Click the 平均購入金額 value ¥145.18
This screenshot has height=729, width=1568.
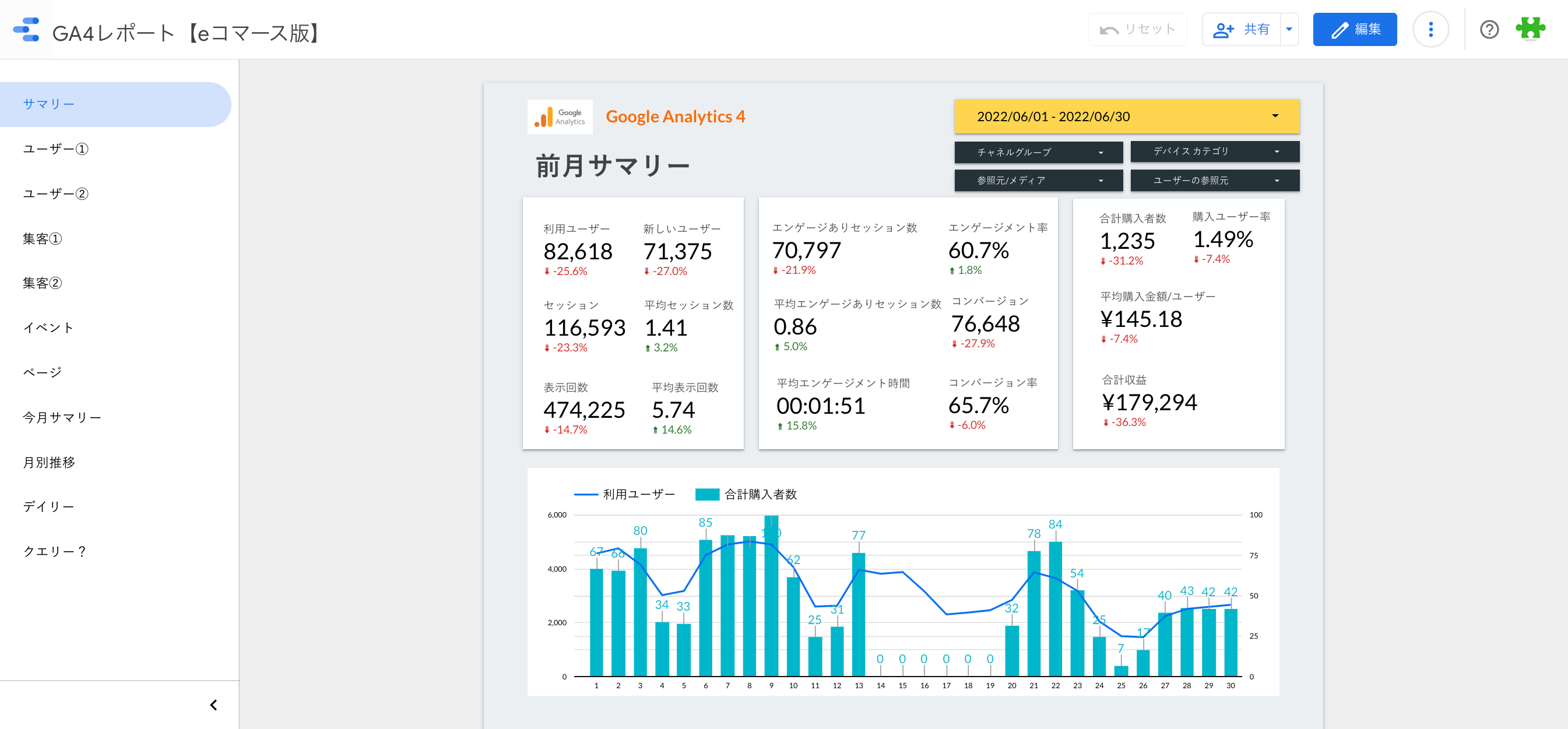[1141, 319]
